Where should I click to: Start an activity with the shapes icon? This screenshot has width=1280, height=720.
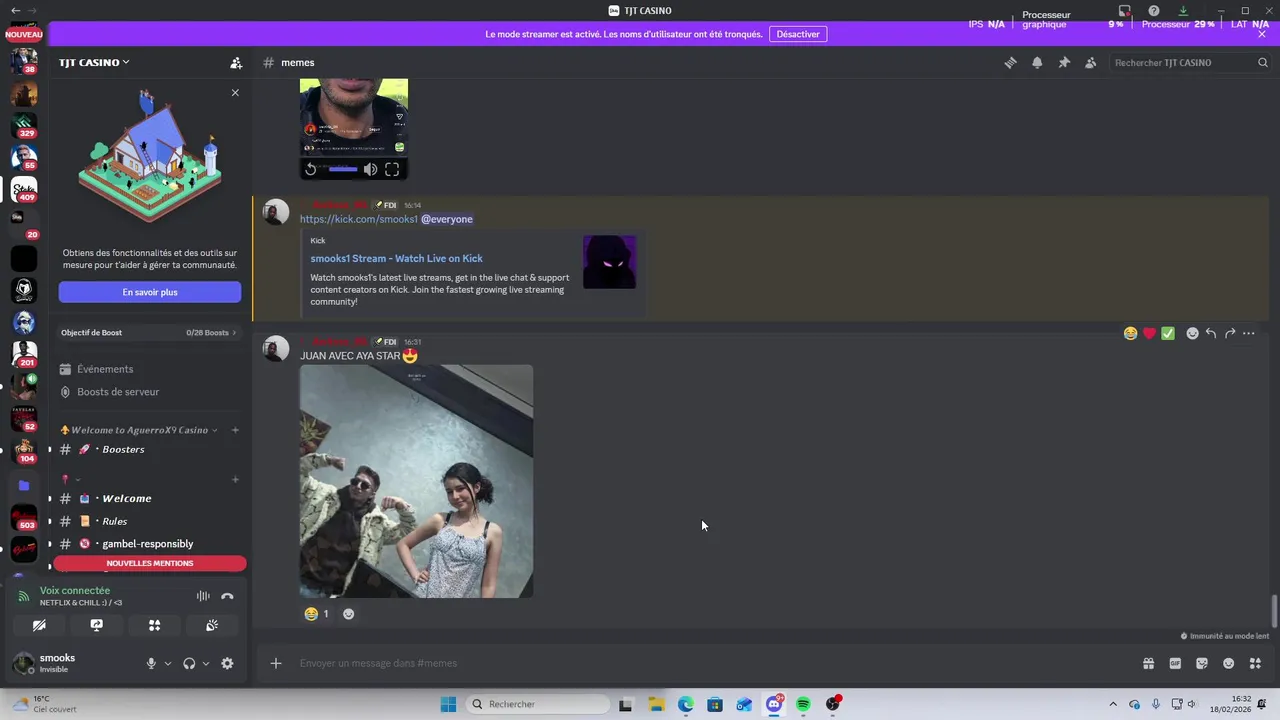pos(154,625)
